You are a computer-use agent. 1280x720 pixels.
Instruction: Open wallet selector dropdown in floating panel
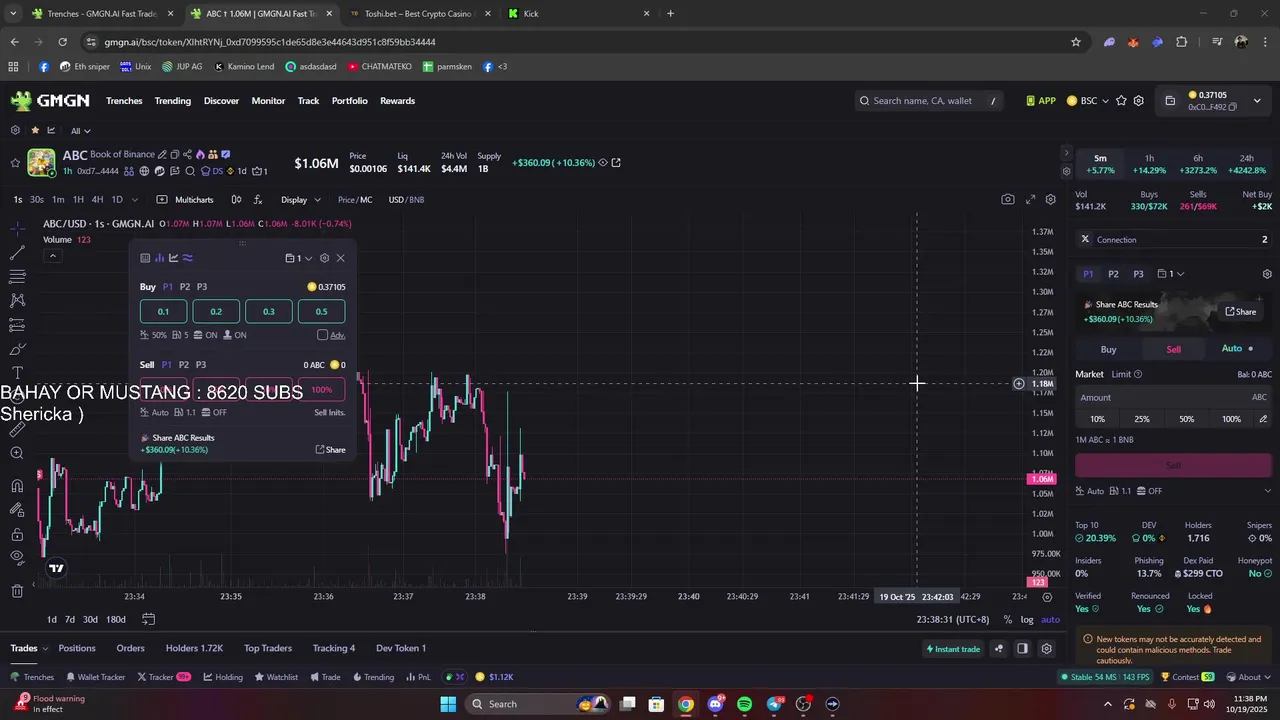[x=299, y=258]
